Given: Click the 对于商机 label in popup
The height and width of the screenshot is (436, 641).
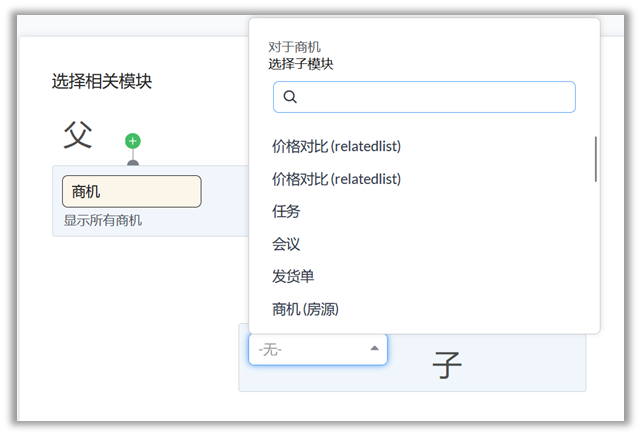Looking at the screenshot, I should 294,47.
